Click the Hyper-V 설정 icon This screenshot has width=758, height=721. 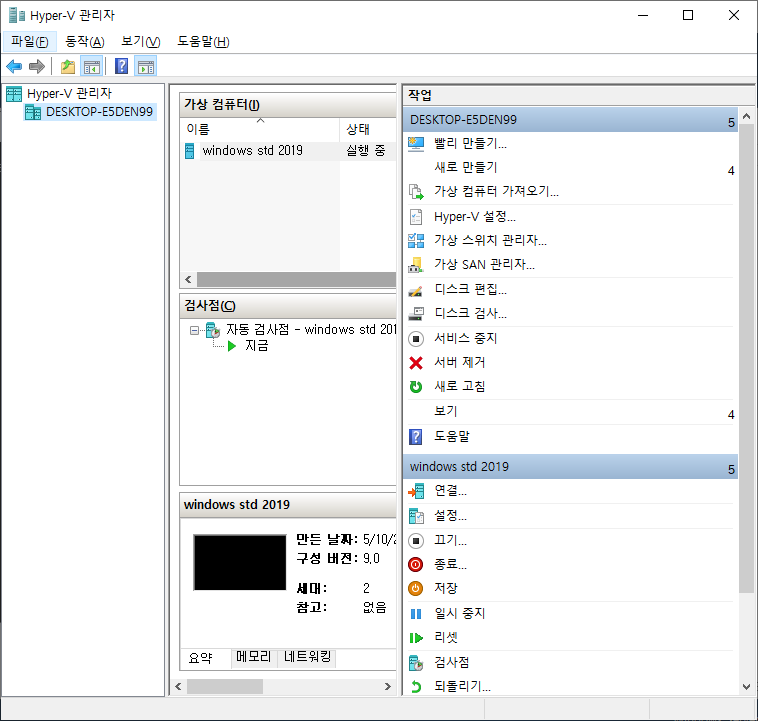point(416,217)
